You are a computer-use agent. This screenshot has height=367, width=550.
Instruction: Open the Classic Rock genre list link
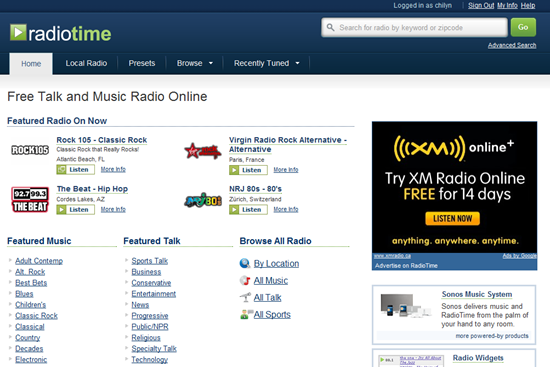(36, 316)
